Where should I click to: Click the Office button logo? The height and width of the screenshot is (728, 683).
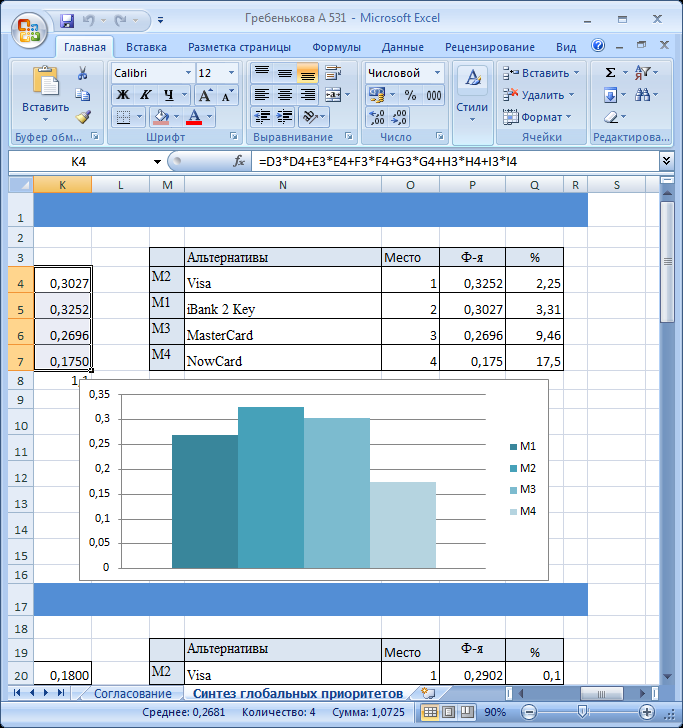29,30
